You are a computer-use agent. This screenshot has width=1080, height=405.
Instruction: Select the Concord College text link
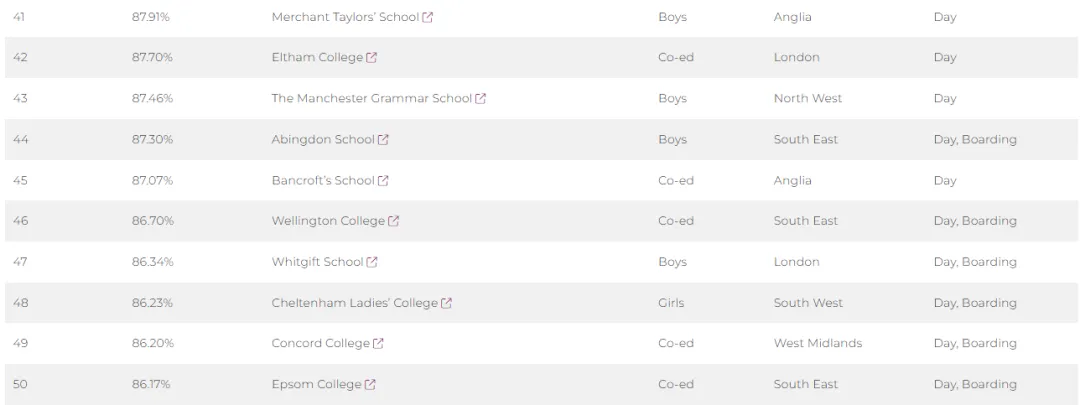point(320,344)
